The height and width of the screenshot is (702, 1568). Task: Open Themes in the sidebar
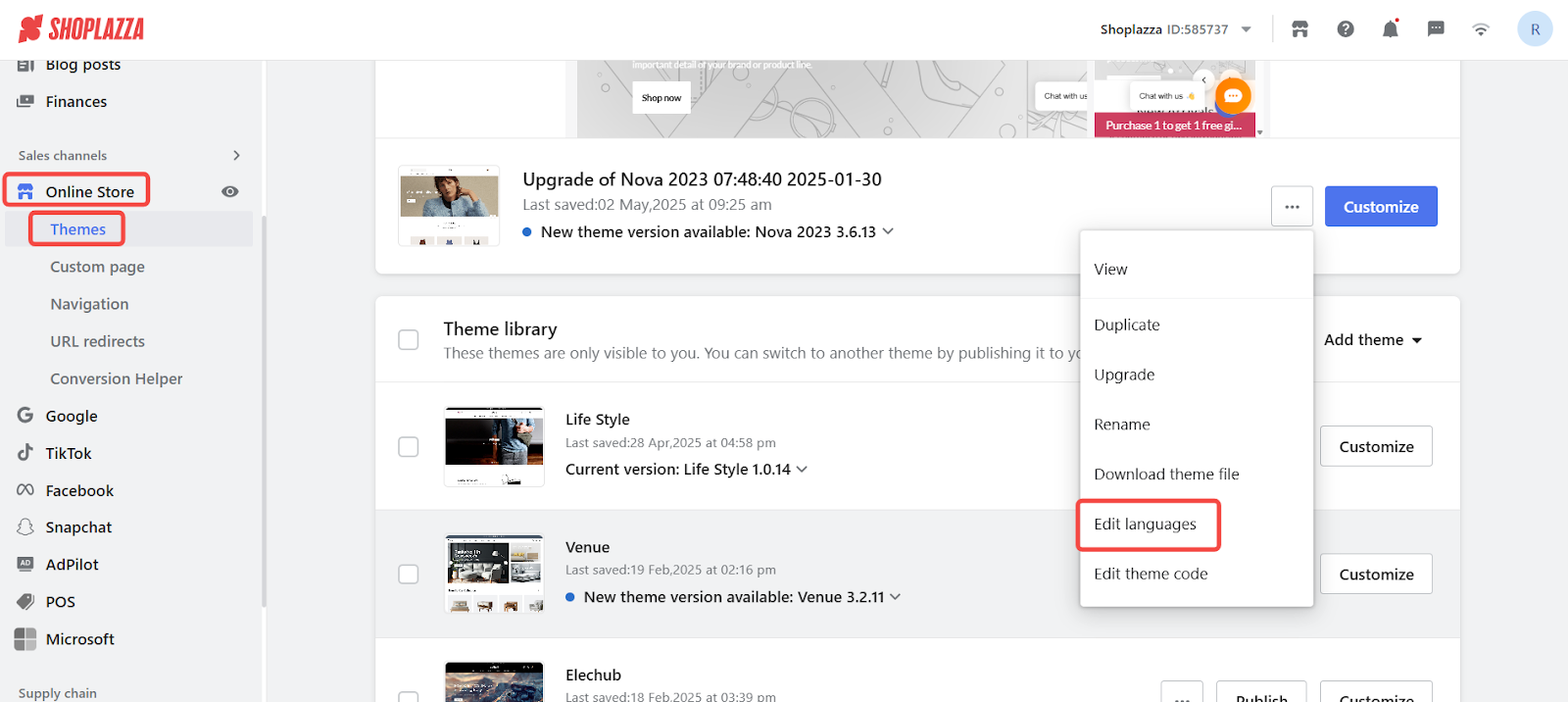point(77,228)
